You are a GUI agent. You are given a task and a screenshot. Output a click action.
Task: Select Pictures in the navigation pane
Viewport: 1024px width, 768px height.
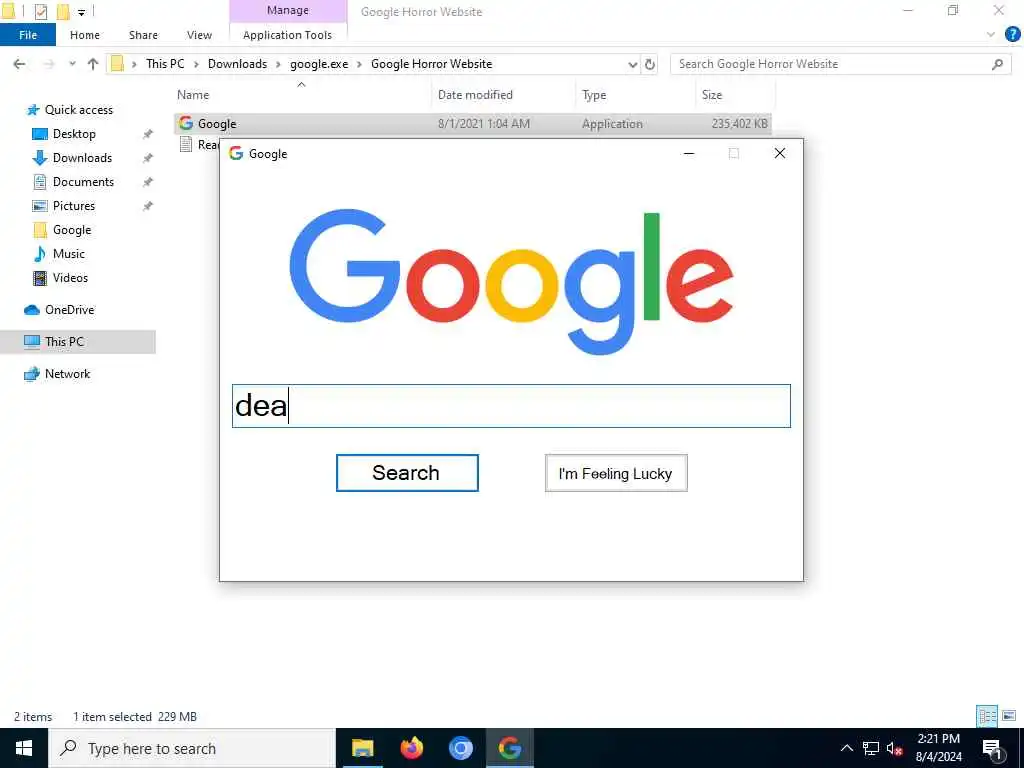[x=73, y=206]
